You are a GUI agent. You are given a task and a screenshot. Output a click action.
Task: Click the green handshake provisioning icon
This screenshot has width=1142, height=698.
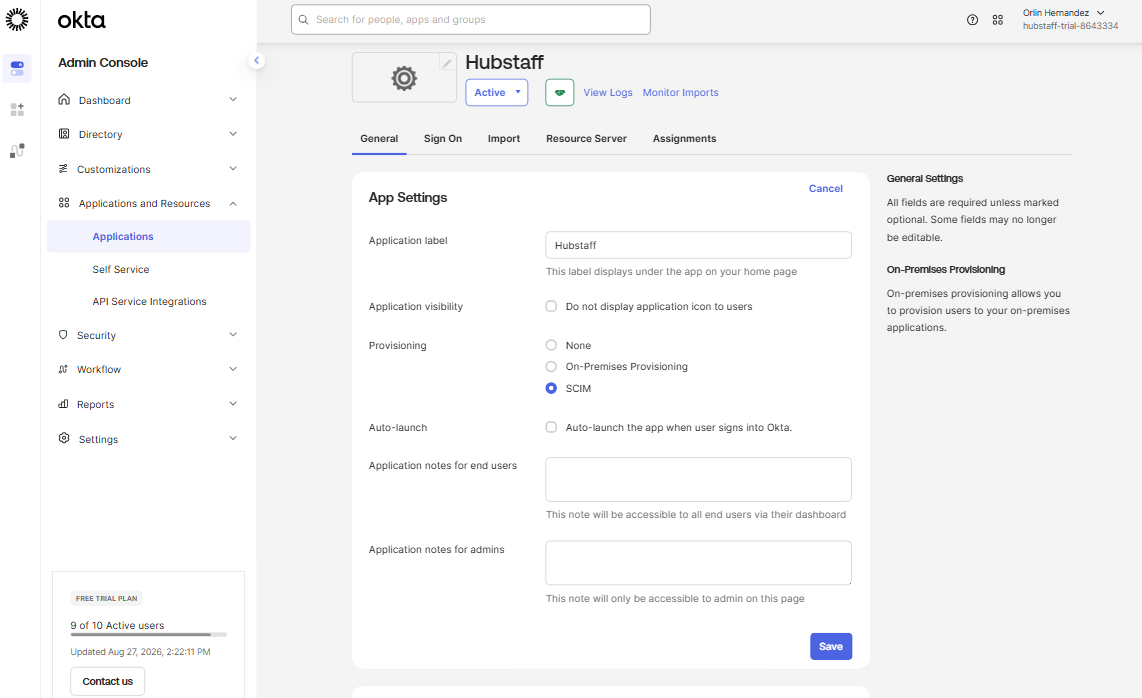click(x=559, y=93)
